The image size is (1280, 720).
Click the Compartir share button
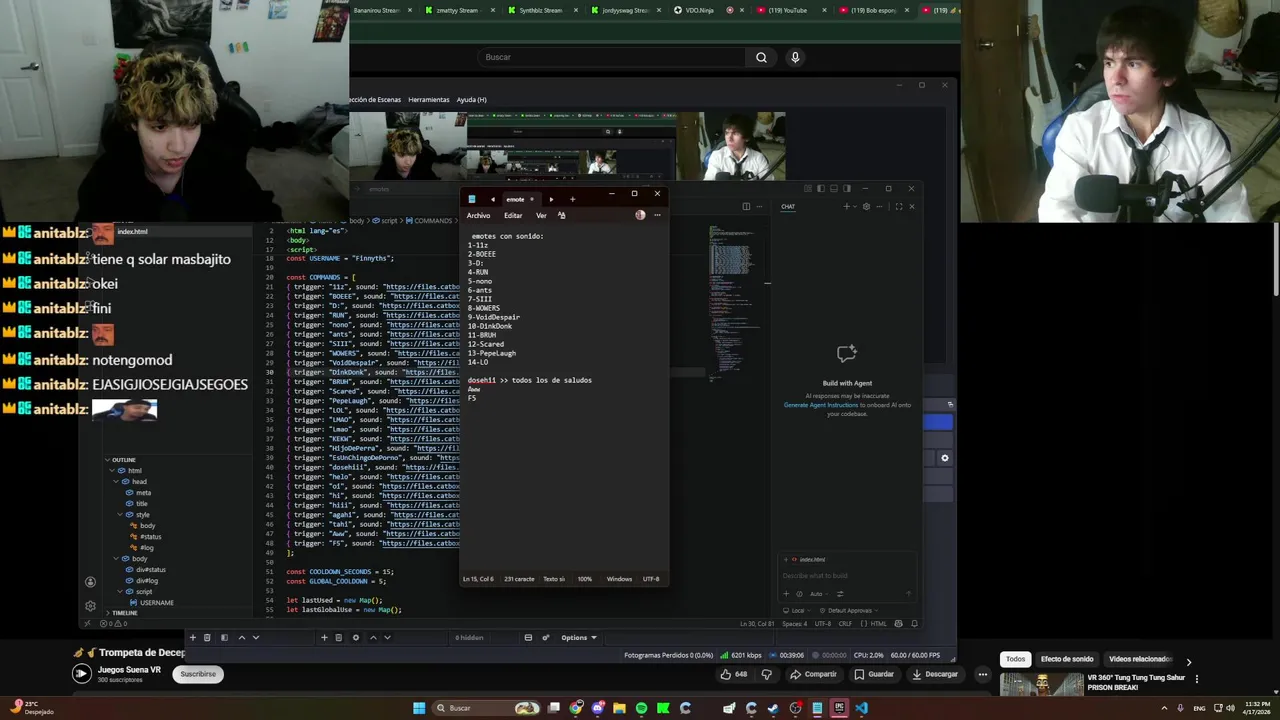point(813,674)
